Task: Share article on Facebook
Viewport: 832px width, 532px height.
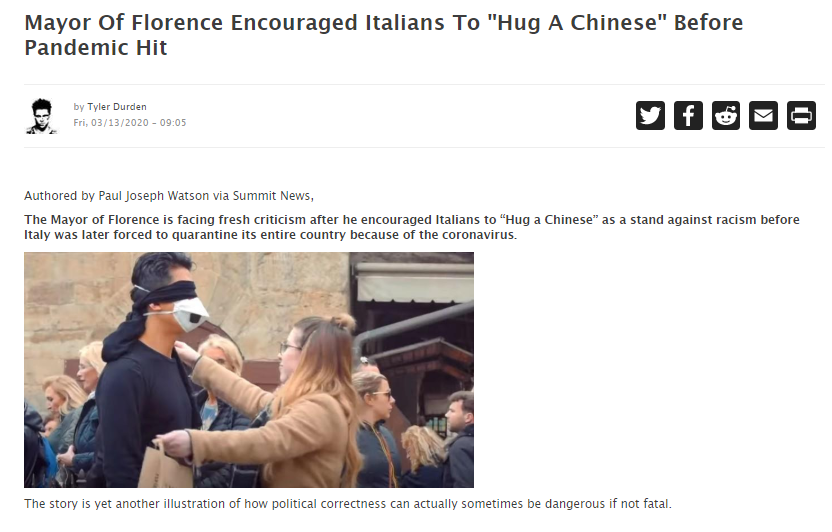Action: 688,115
